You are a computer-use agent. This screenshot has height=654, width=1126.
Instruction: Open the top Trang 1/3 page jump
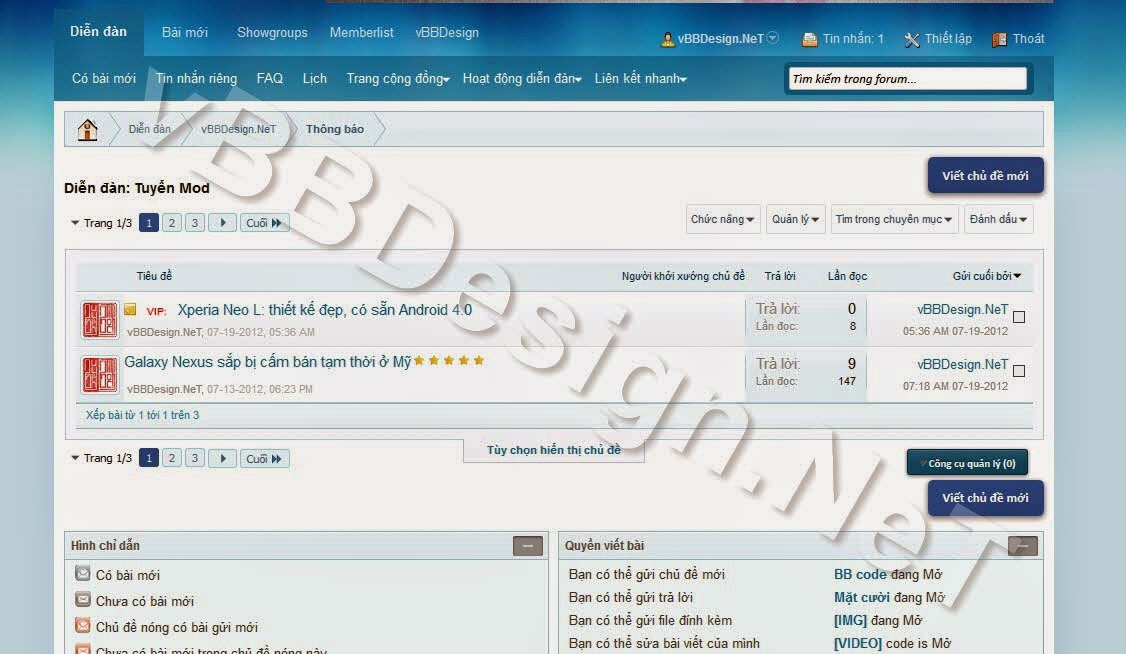point(101,223)
